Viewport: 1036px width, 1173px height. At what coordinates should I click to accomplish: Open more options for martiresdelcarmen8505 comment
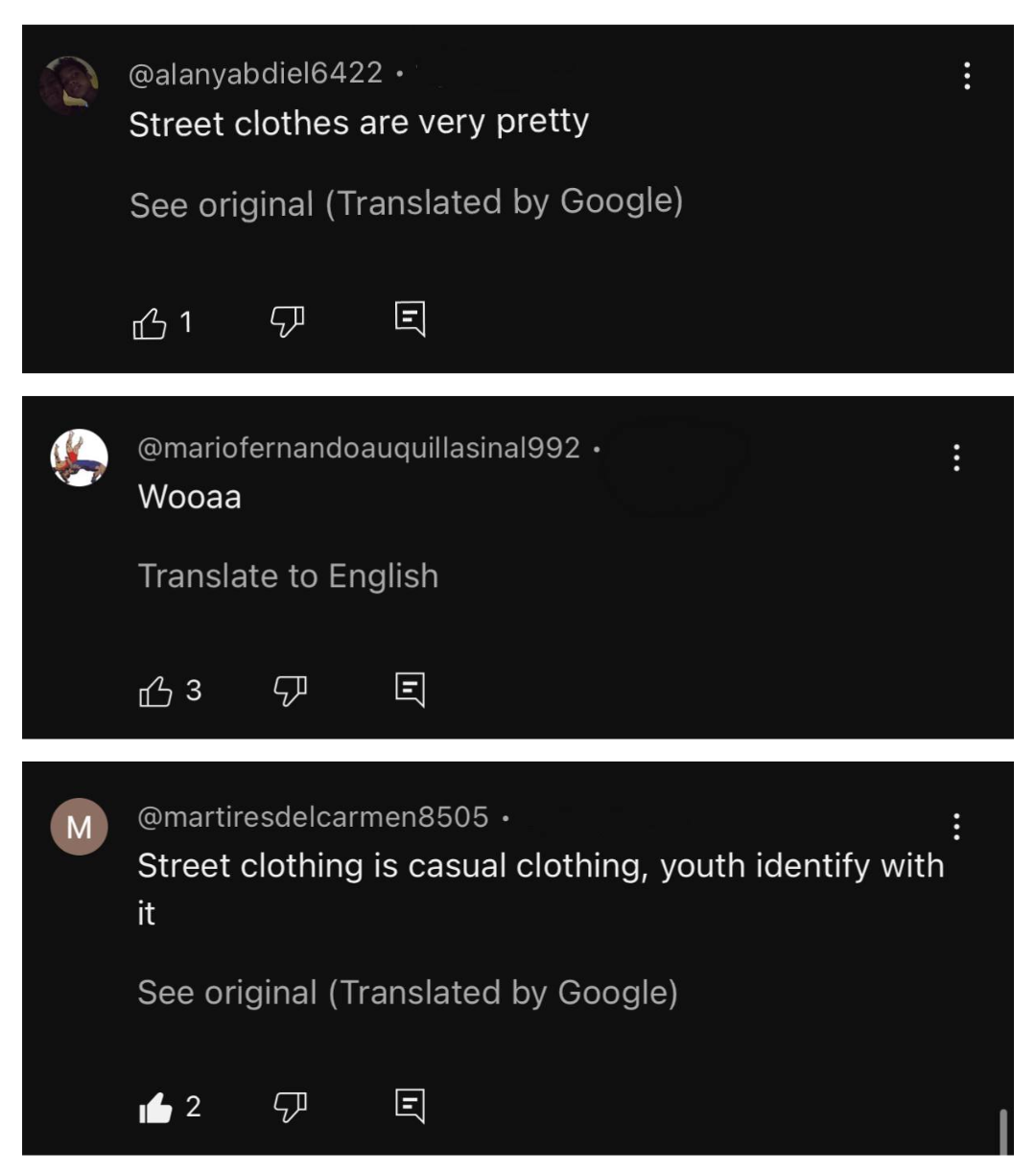(x=956, y=826)
